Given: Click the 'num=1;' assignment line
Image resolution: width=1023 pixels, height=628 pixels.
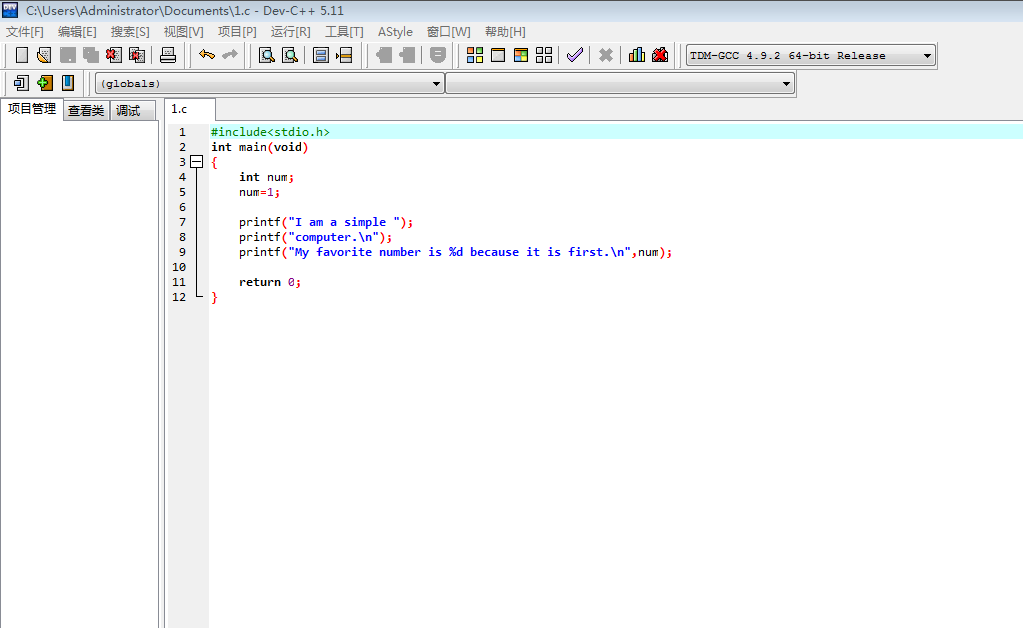Looking at the screenshot, I should point(259,192).
